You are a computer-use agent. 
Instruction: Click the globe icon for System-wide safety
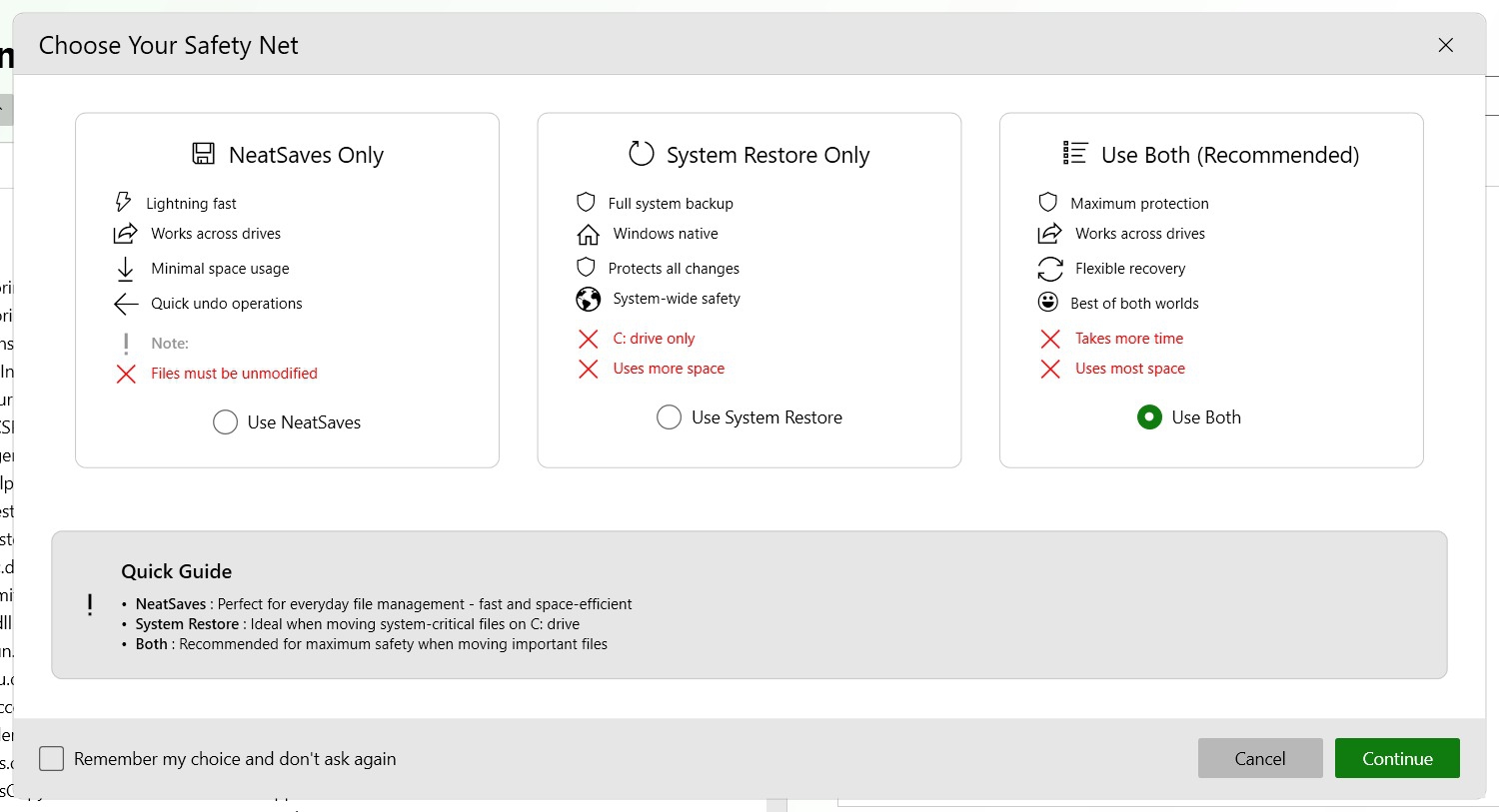(589, 299)
